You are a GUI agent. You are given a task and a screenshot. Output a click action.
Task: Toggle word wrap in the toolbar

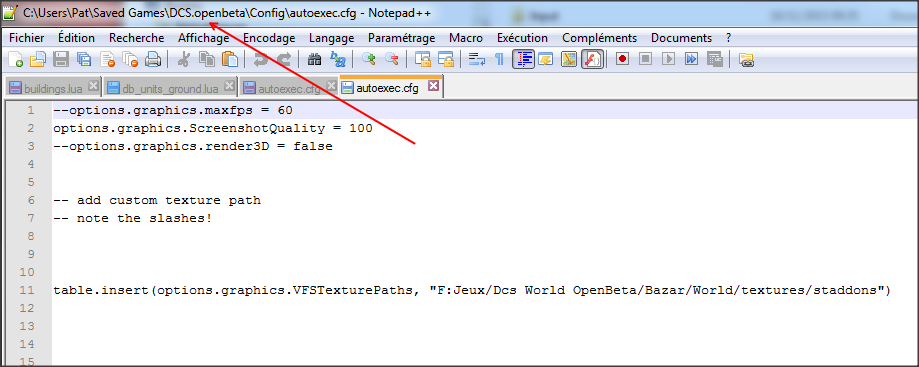[x=476, y=59]
